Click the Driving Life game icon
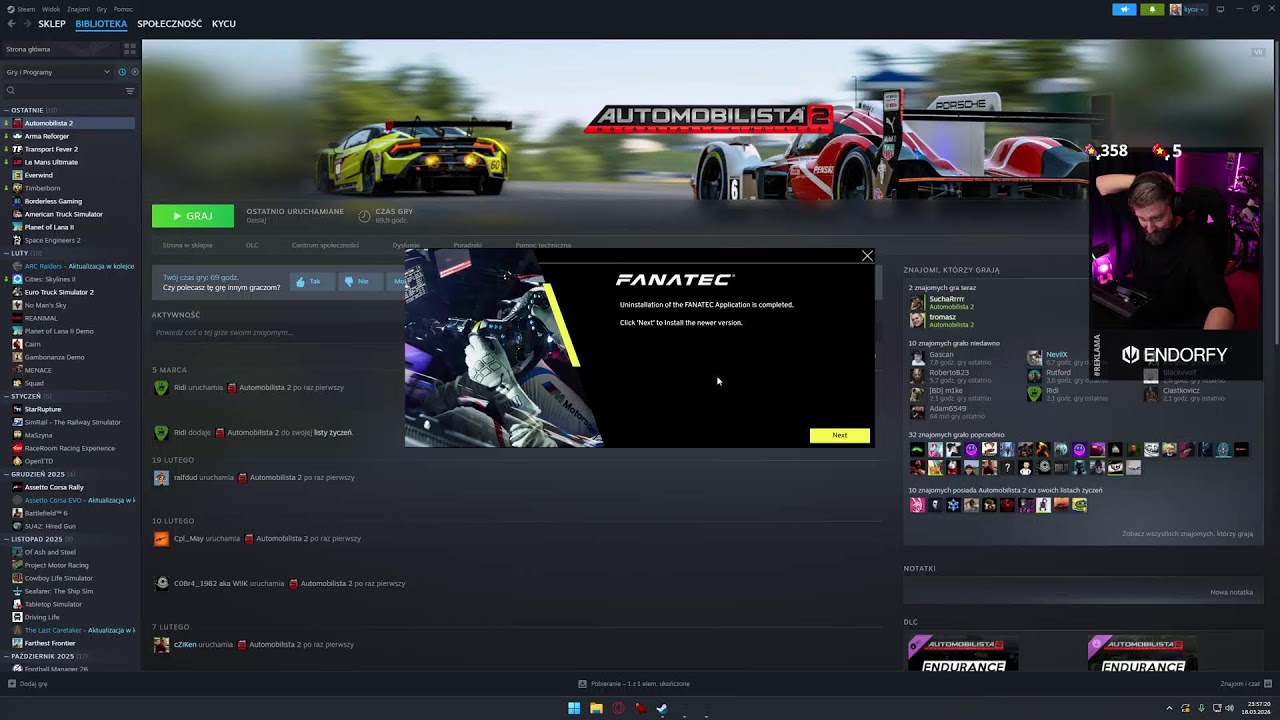The image size is (1280, 720). 17,617
